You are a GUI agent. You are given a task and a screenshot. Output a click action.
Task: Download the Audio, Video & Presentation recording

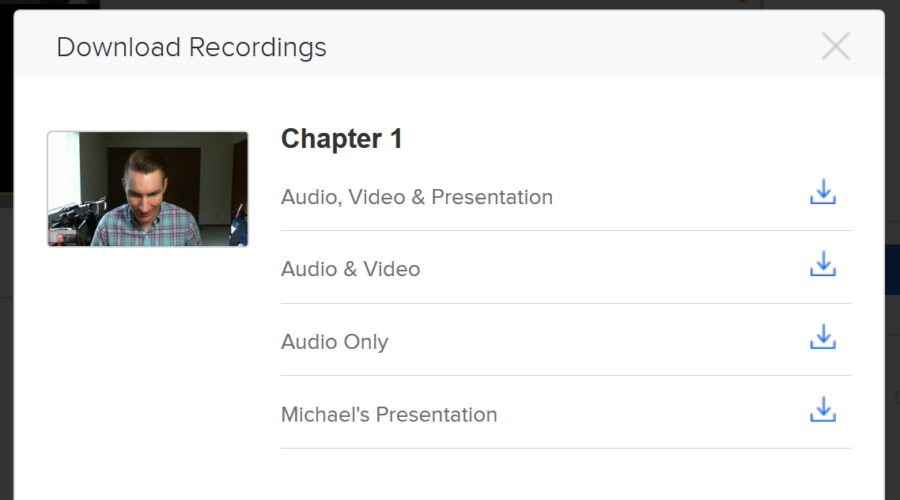tap(823, 192)
